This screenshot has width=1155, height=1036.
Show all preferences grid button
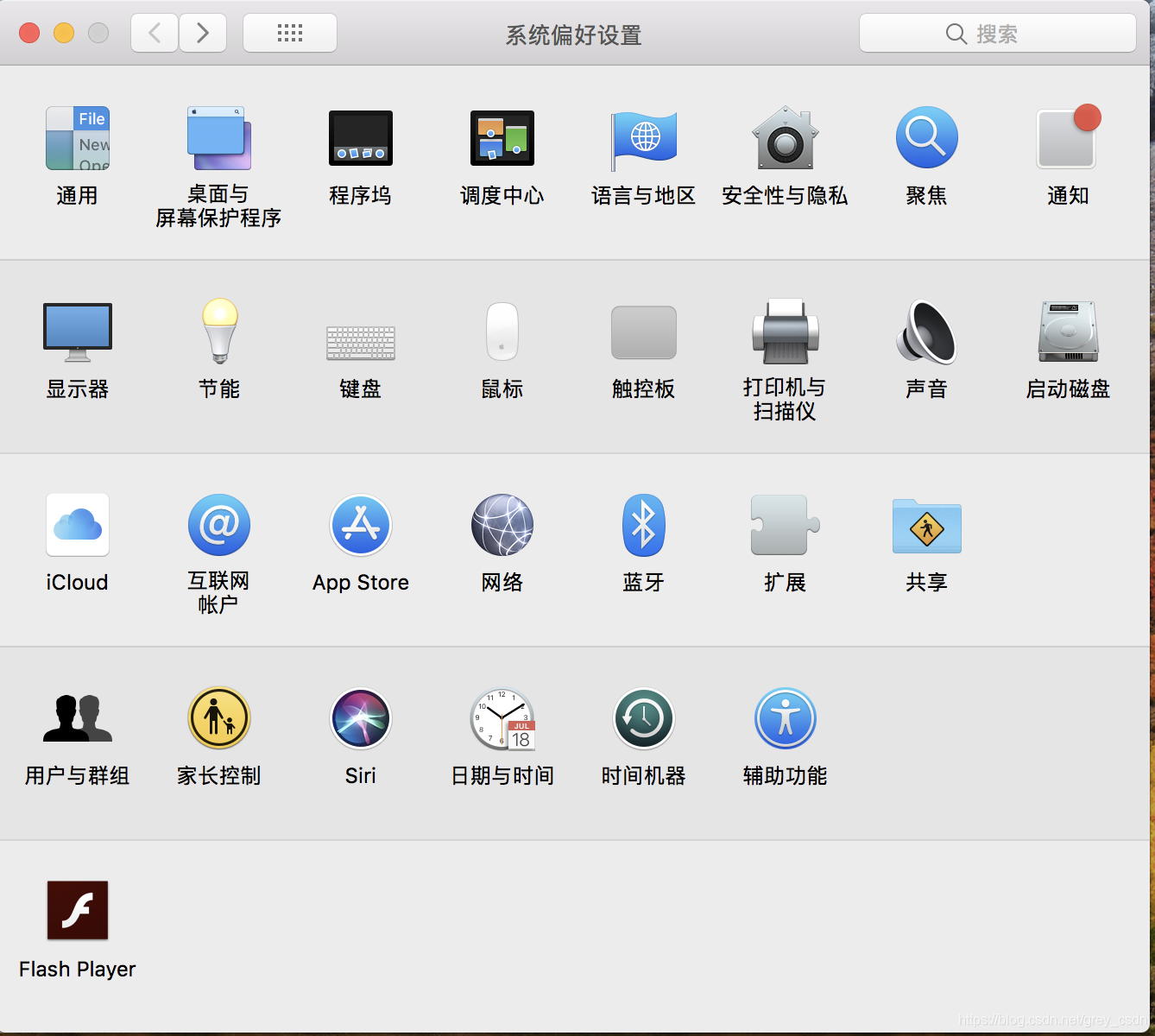click(x=290, y=33)
